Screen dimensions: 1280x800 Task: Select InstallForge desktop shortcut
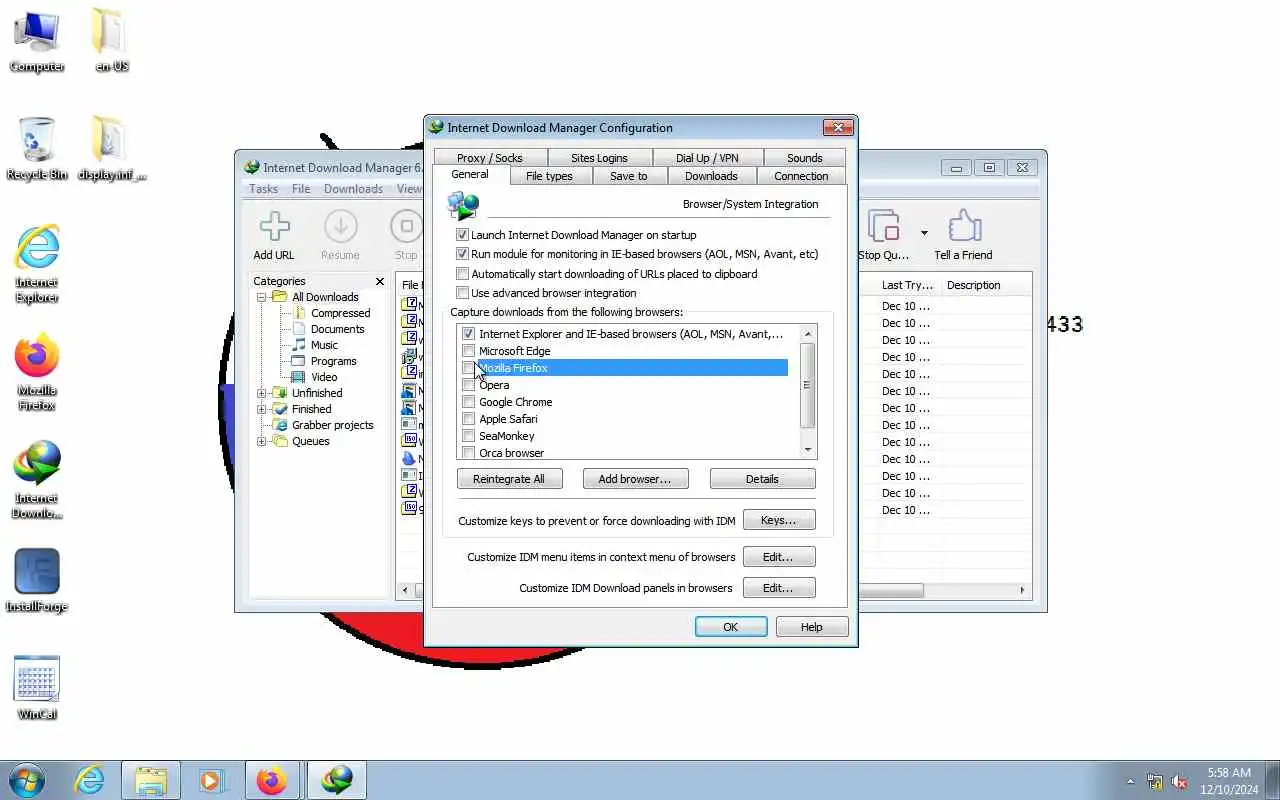pos(37,582)
